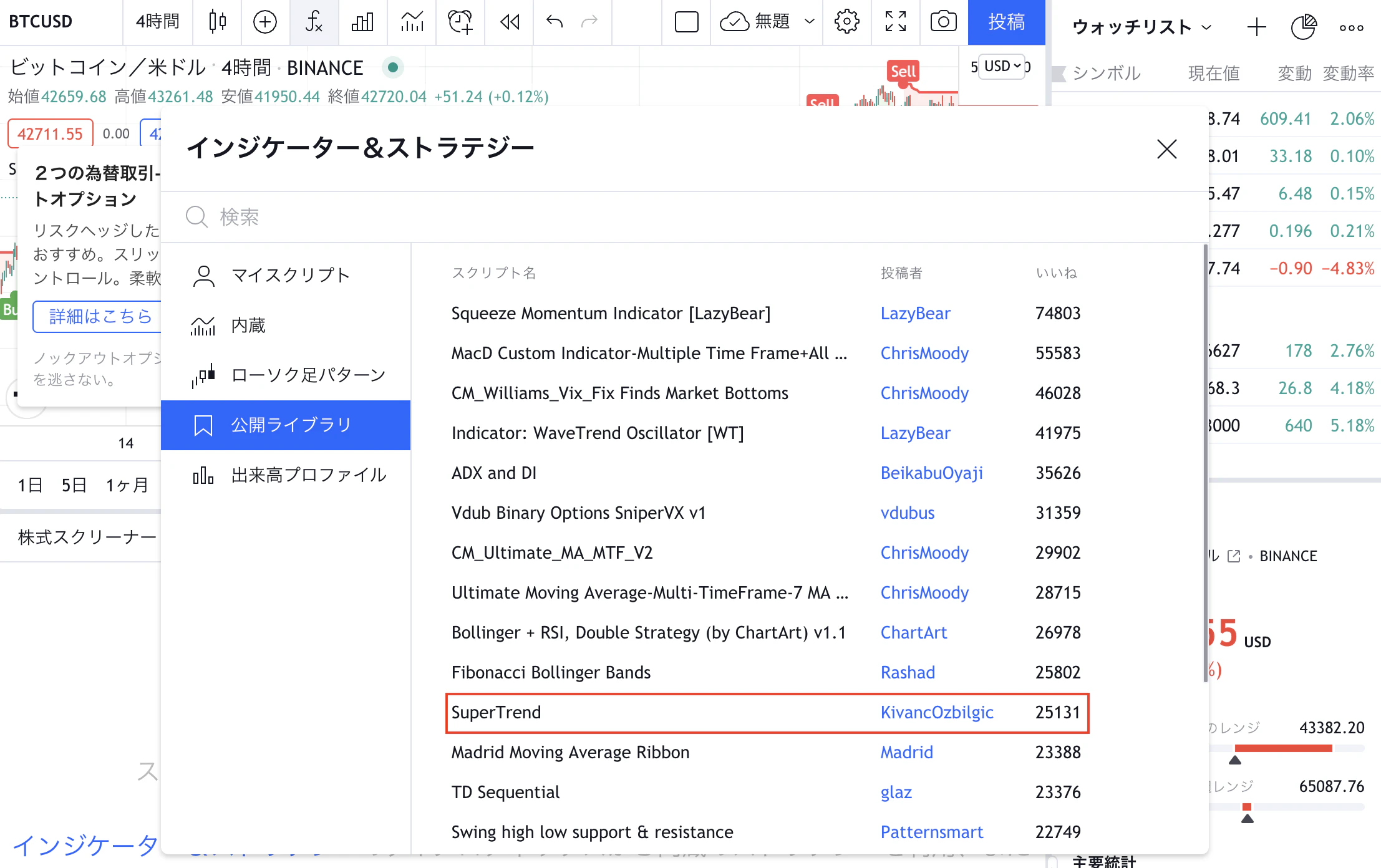The height and width of the screenshot is (868, 1381).
Task: Open the pie chart icon in watchlist panel
Action: pos(1304,27)
